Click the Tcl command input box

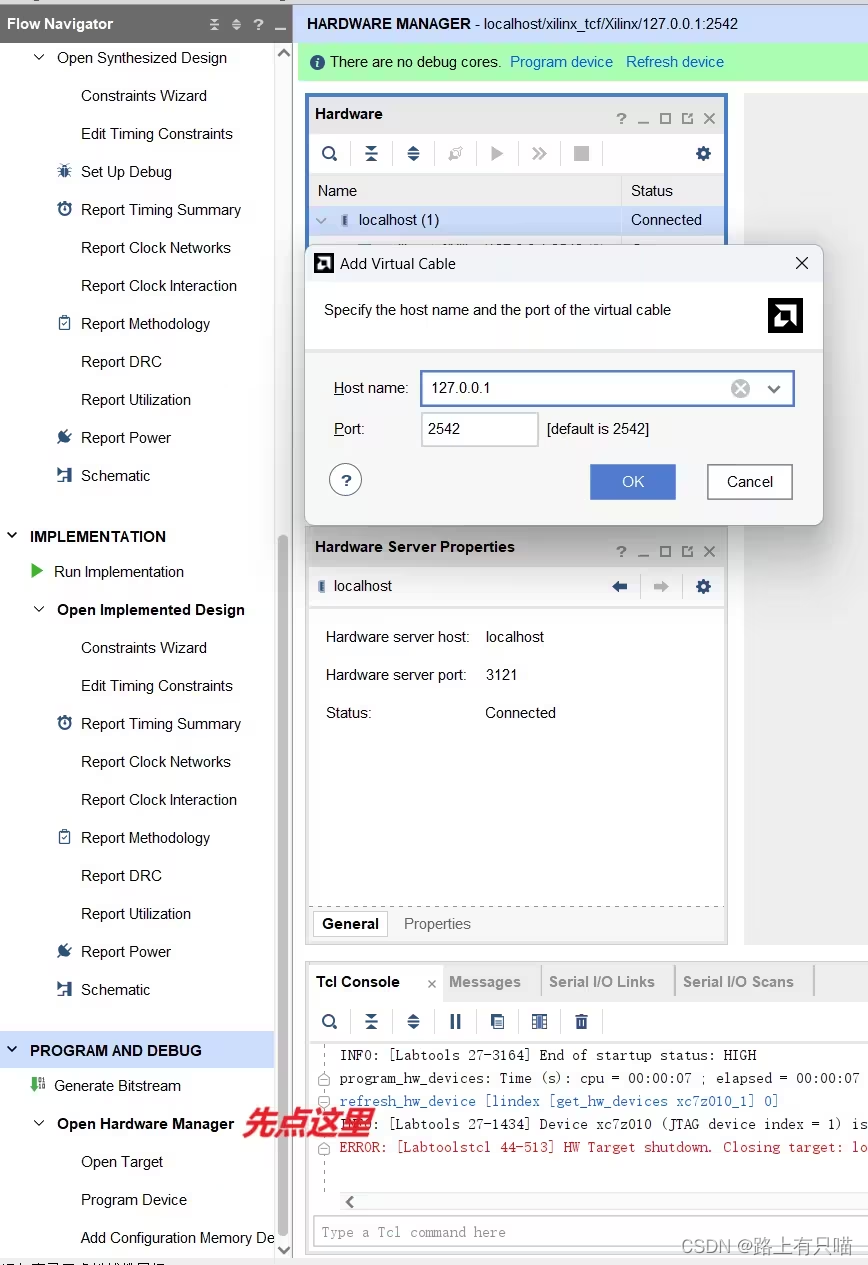[590, 1233]
